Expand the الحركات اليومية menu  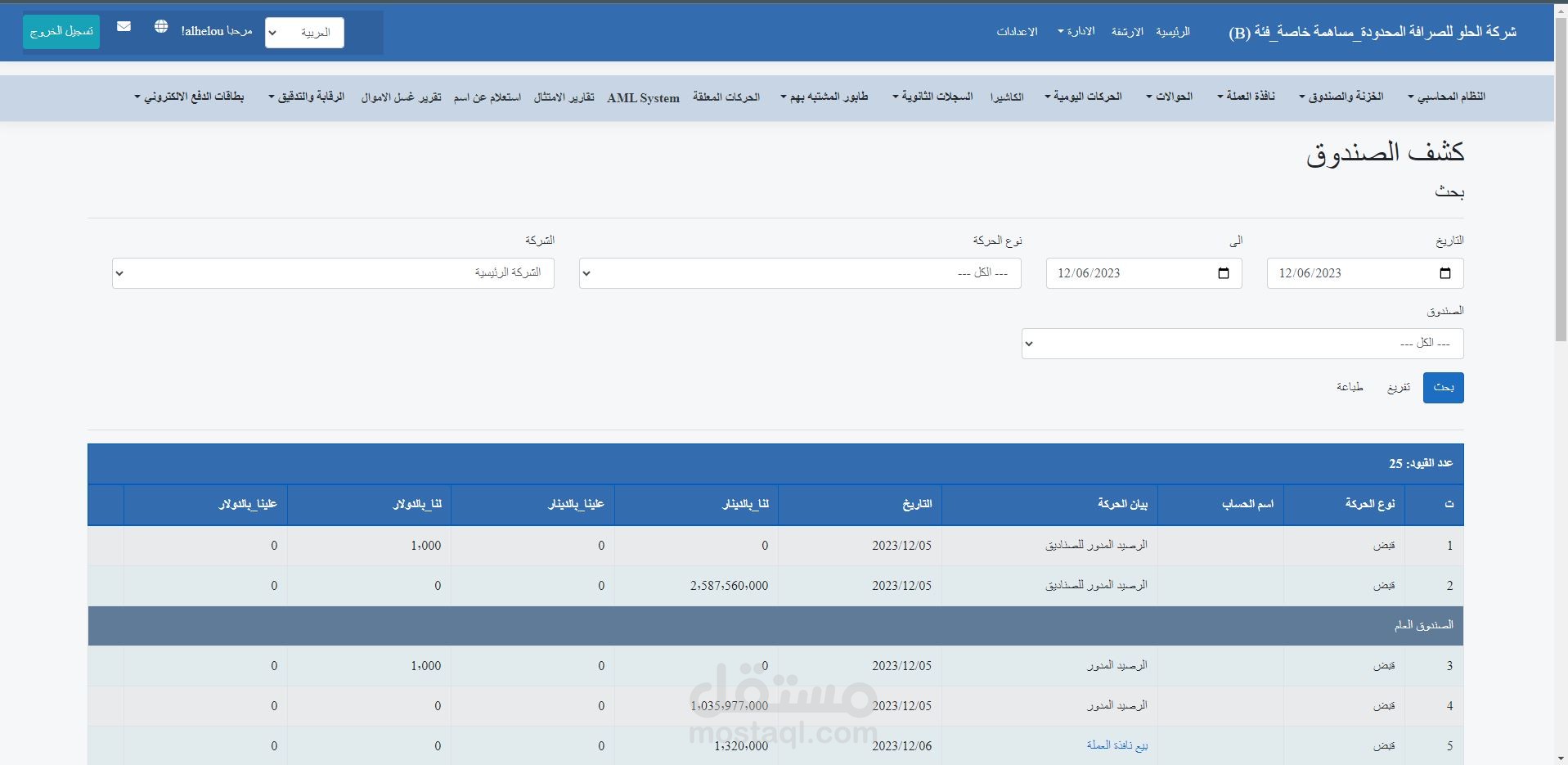pos(1083,97)
